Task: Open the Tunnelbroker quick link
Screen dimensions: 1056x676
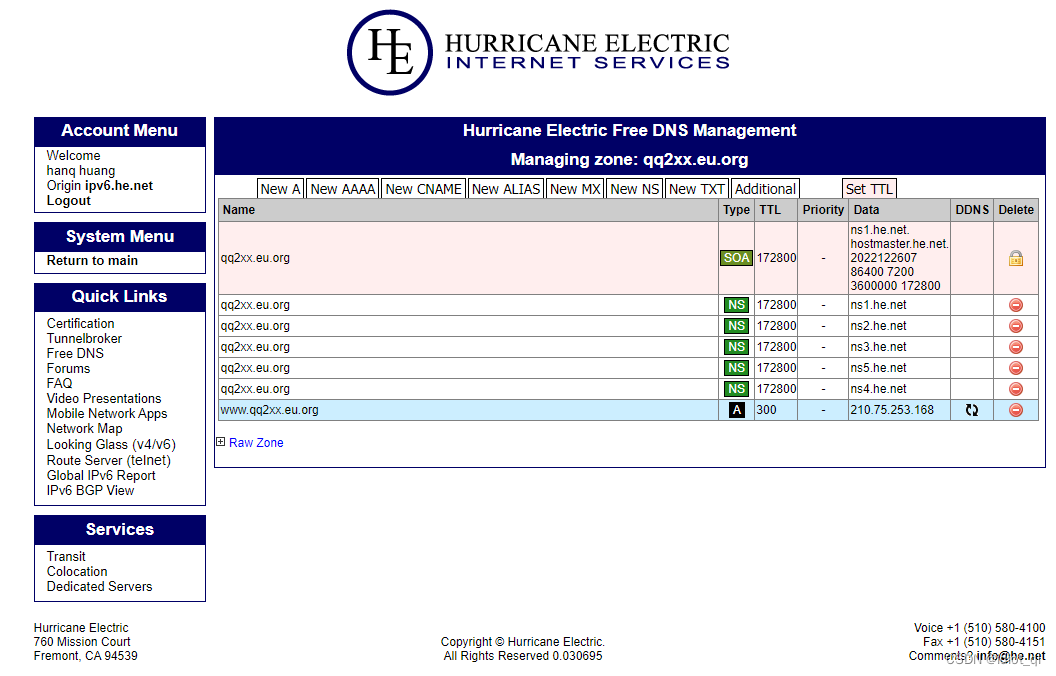Action: click(x=84, y=339)
